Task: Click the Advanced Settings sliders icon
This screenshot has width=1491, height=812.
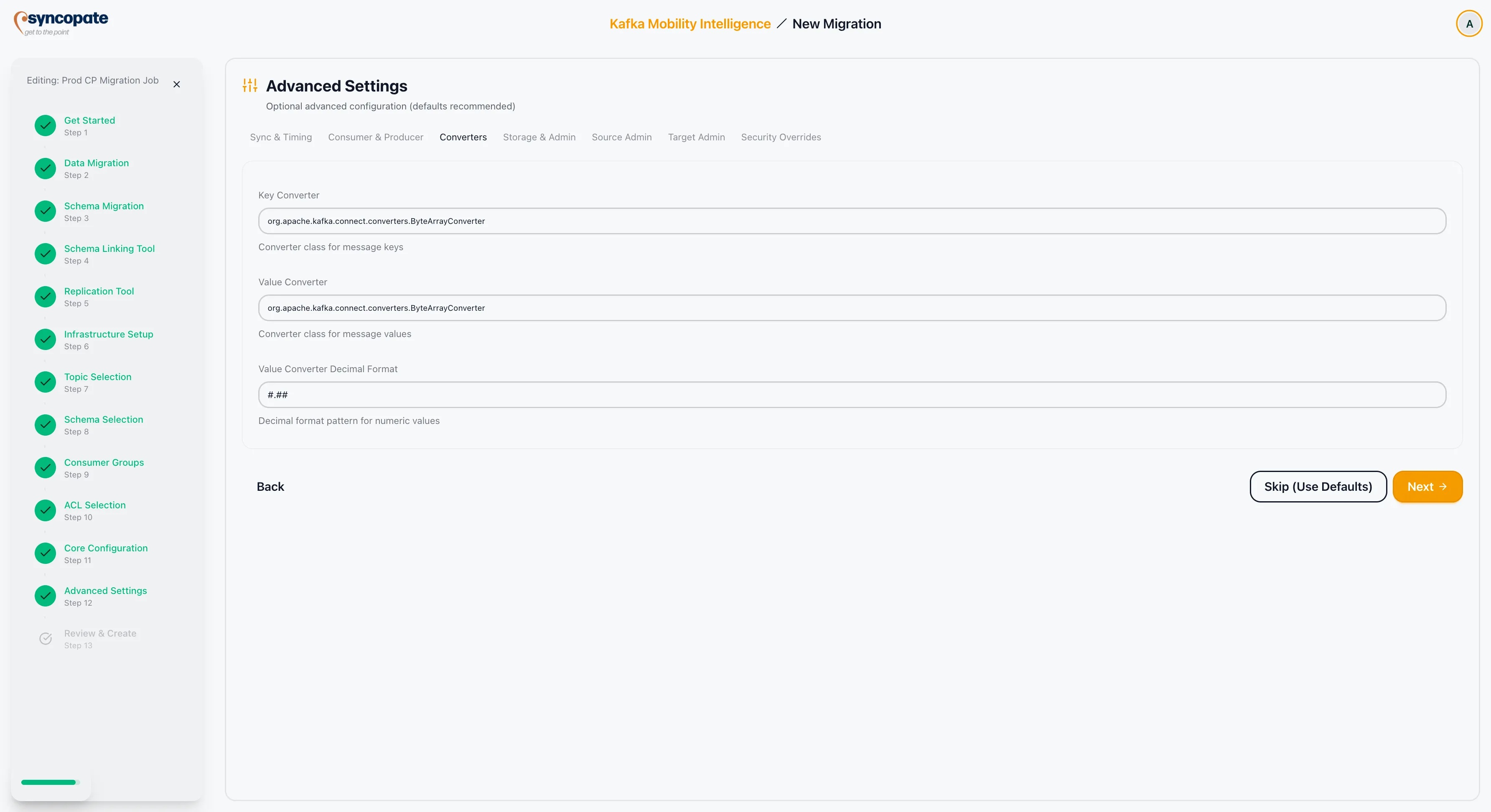Action: pos(249,85)
